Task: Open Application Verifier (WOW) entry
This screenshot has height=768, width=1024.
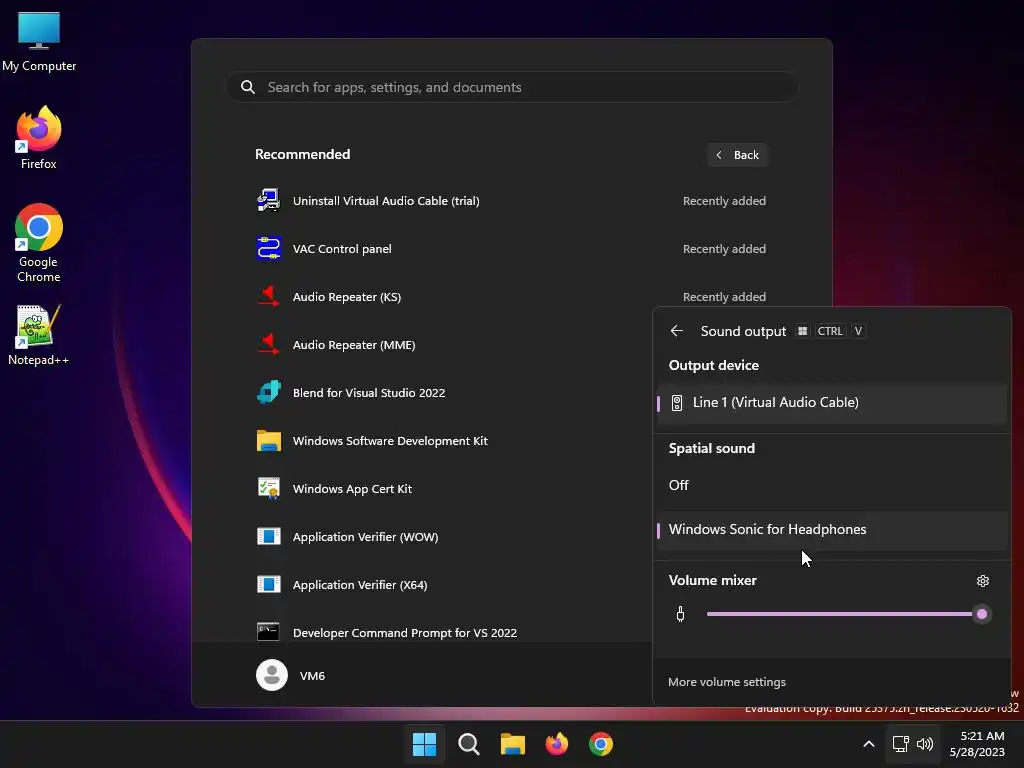Action: (x=451, y=537)
